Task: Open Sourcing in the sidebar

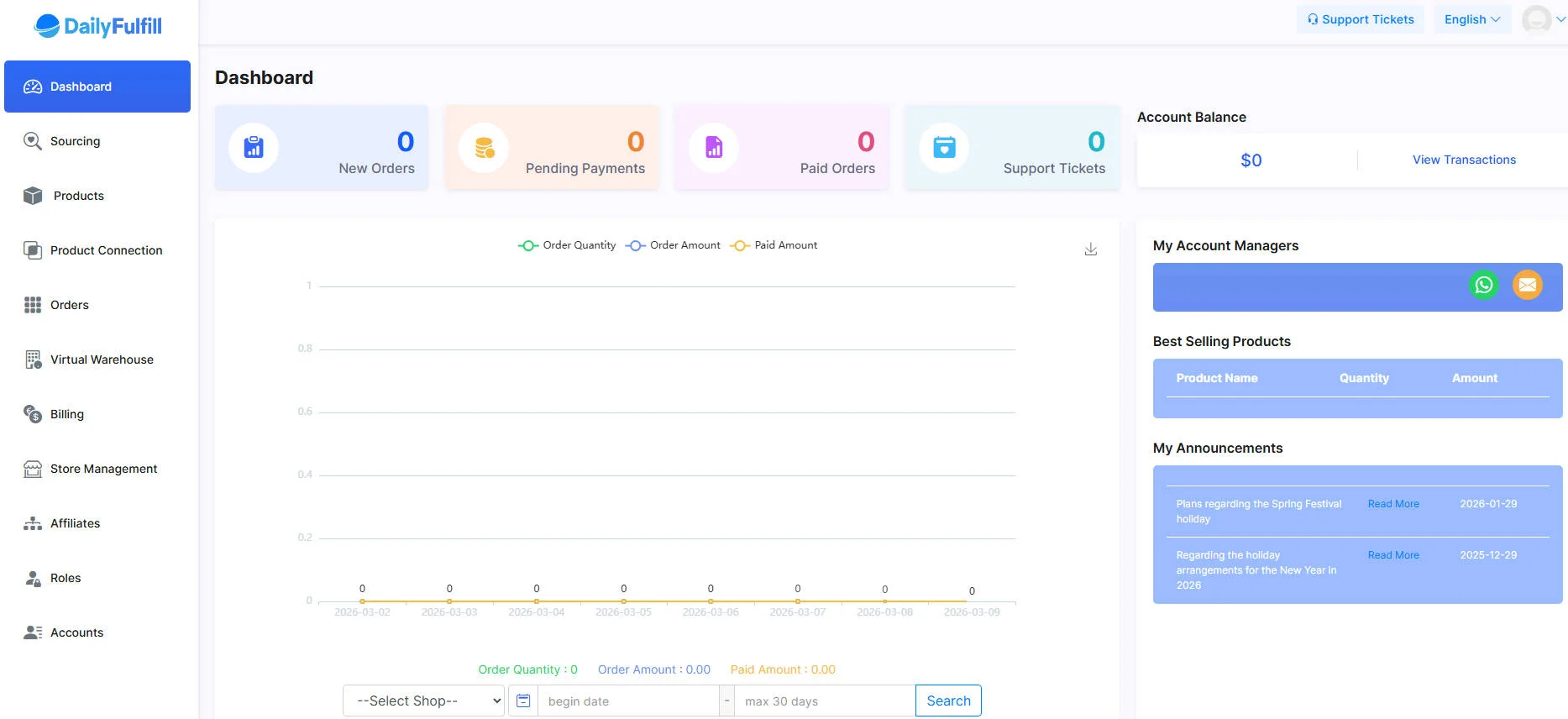Action: point(75,141)
